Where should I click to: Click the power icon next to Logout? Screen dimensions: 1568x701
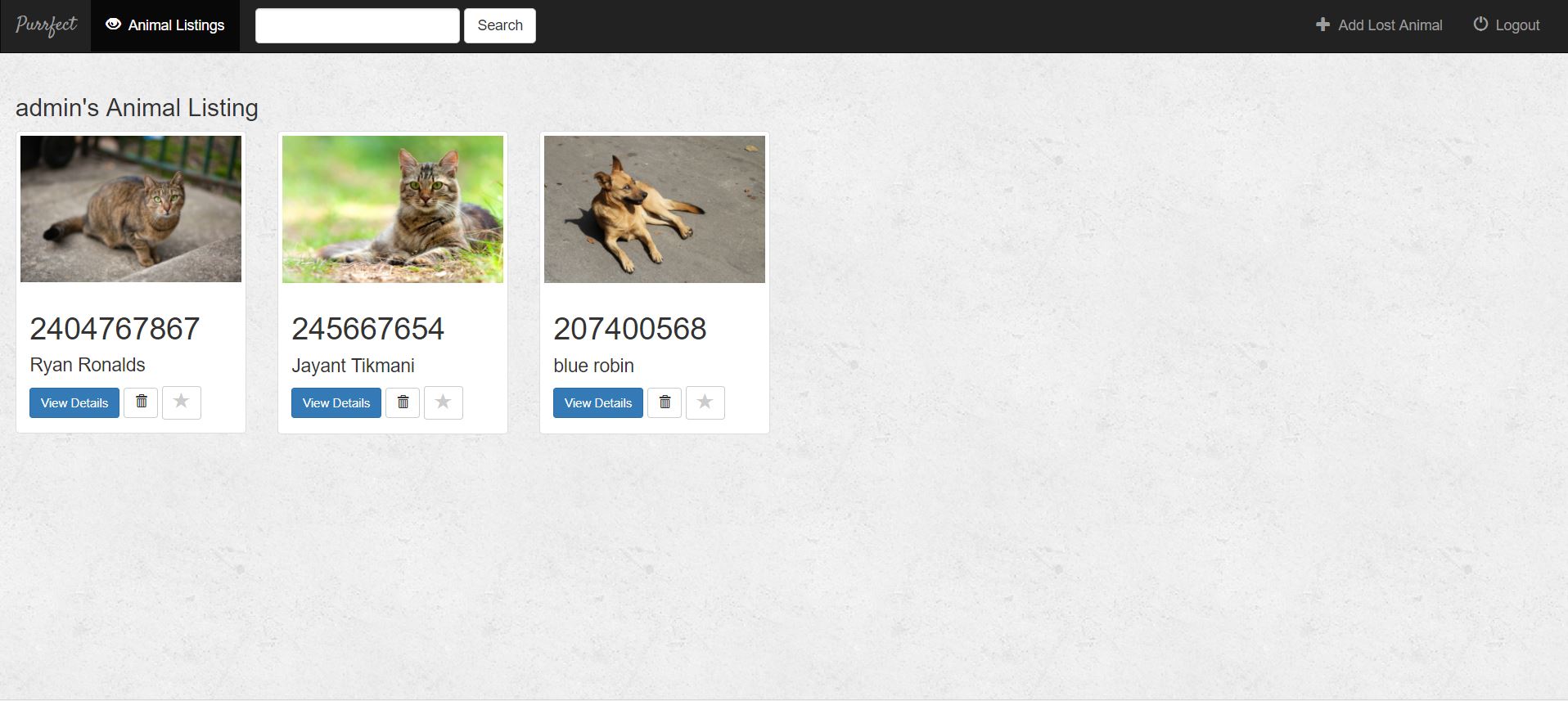pos(1480,25)
